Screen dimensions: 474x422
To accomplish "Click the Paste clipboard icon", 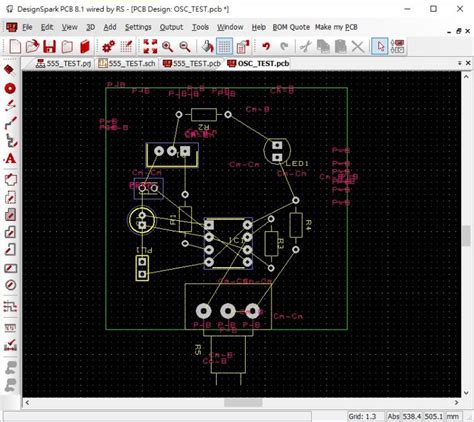I will 340,47.
